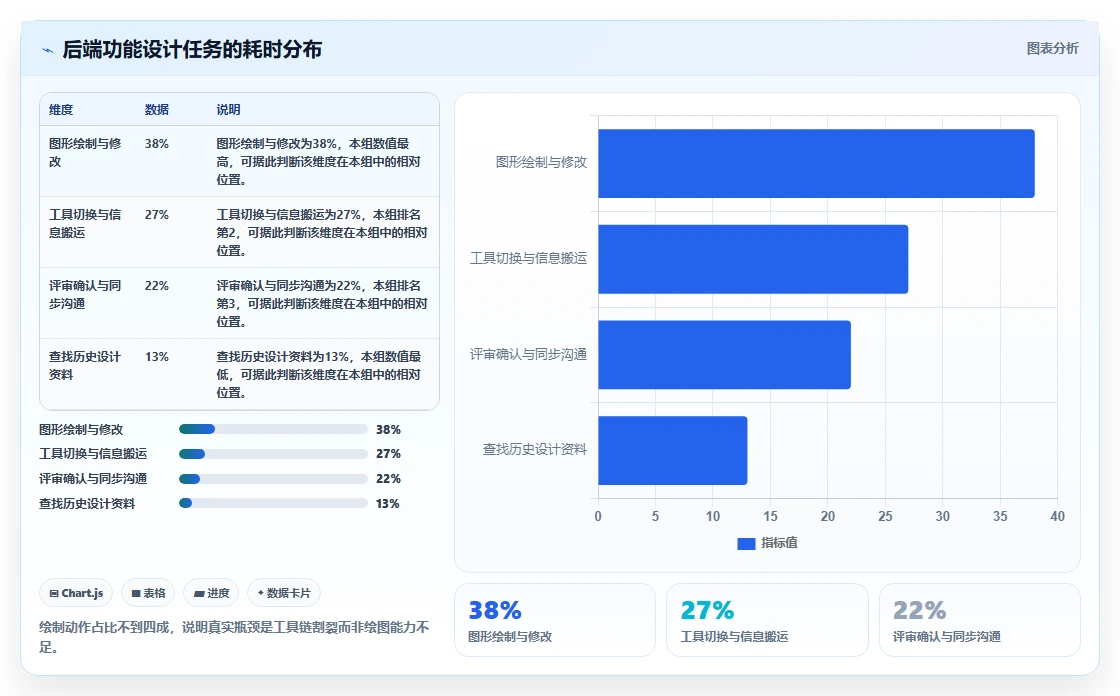Screen dimensions: 1120x696
Task: Click the x-axis tick label 40
Action: point(1057,516)
